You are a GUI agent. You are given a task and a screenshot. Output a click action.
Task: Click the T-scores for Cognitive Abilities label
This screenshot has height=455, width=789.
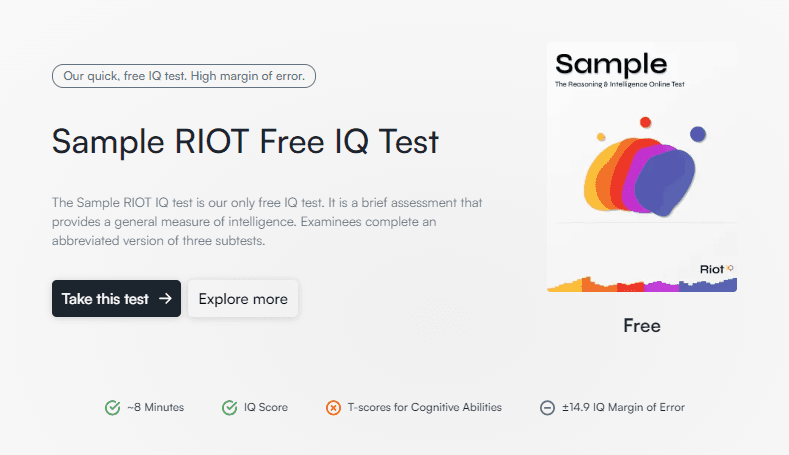[424, 408]
